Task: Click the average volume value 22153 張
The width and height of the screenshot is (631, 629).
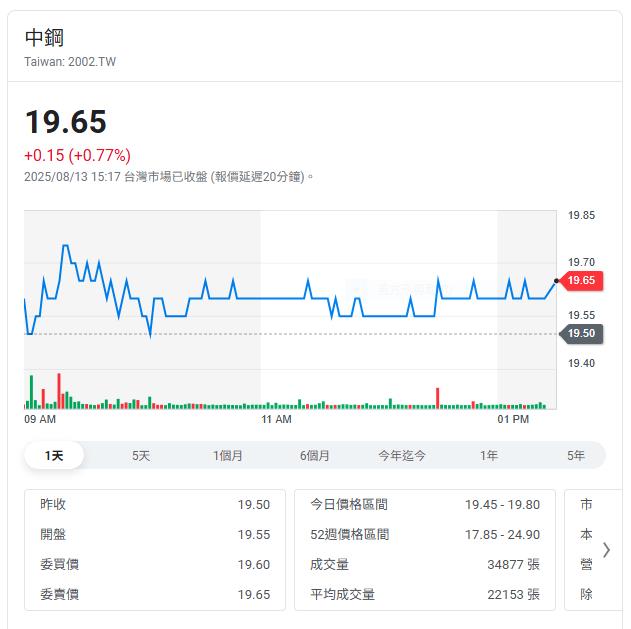Action: (513, 595)
